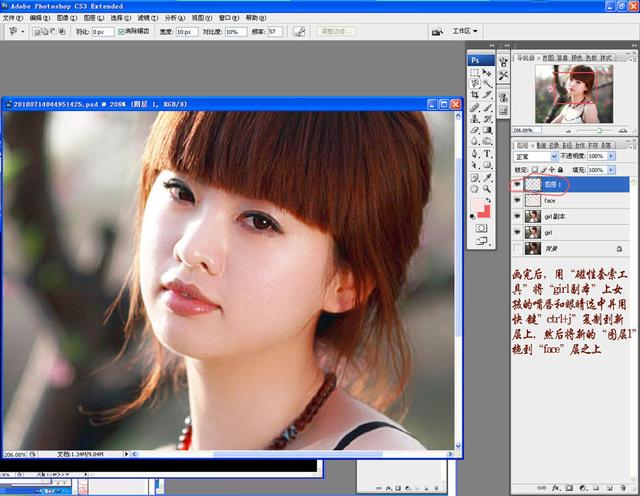Select the girl 副本 layer

pyautogui.click(x=555, y=217)
